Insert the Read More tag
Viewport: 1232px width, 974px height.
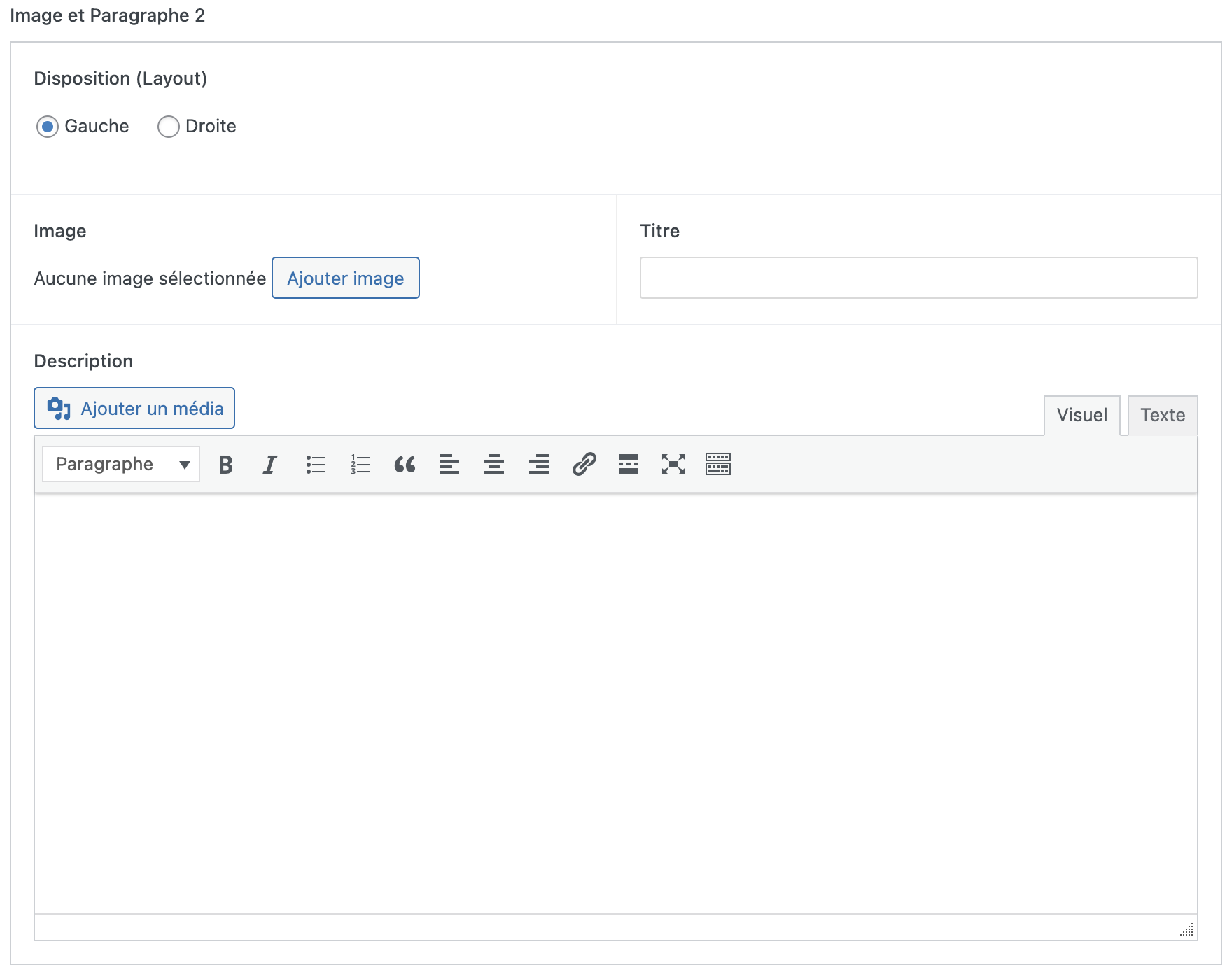(629, 465)
